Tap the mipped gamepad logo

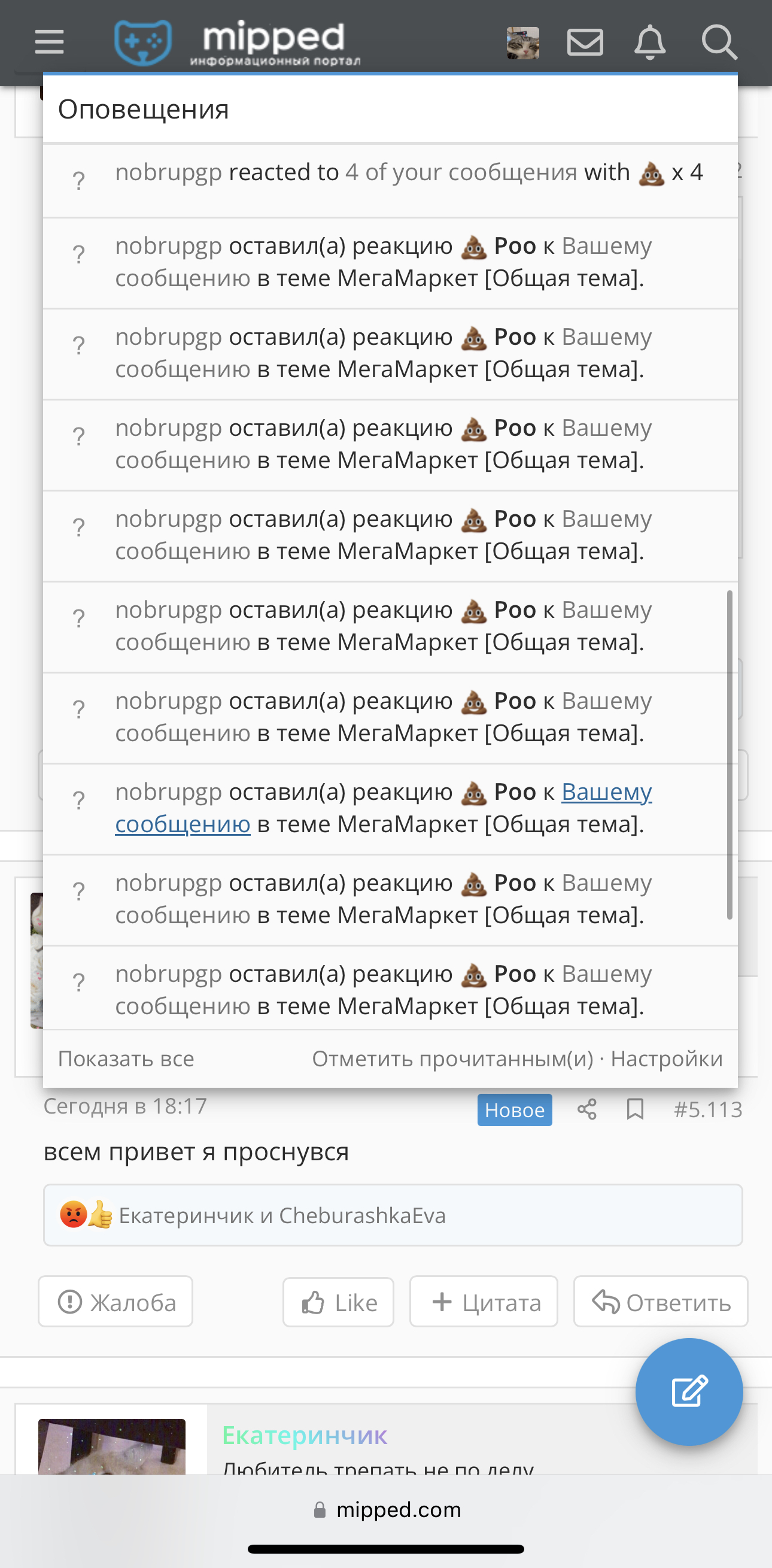tap(143, 42)
